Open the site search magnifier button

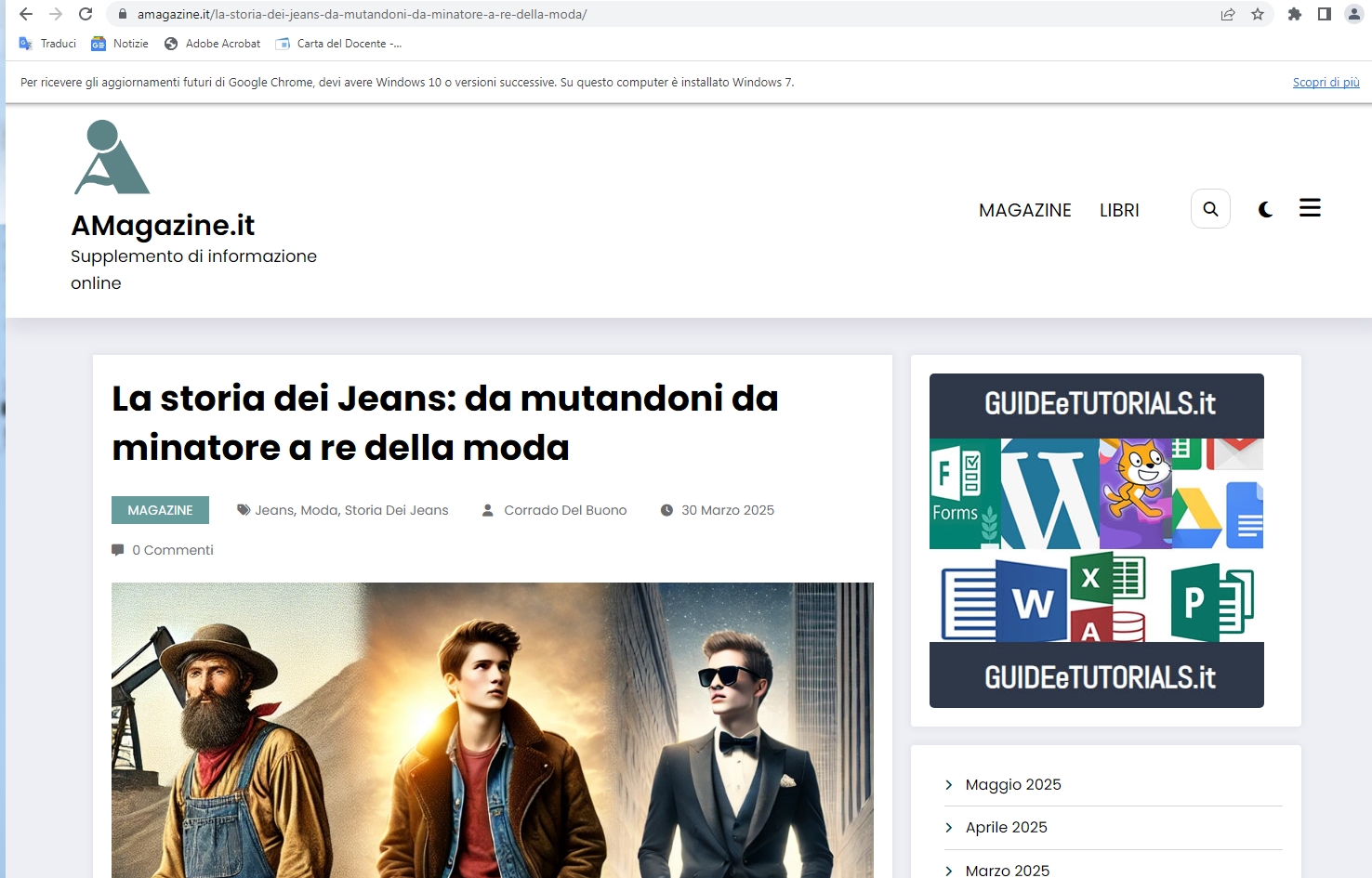[x=1210, y=209]
